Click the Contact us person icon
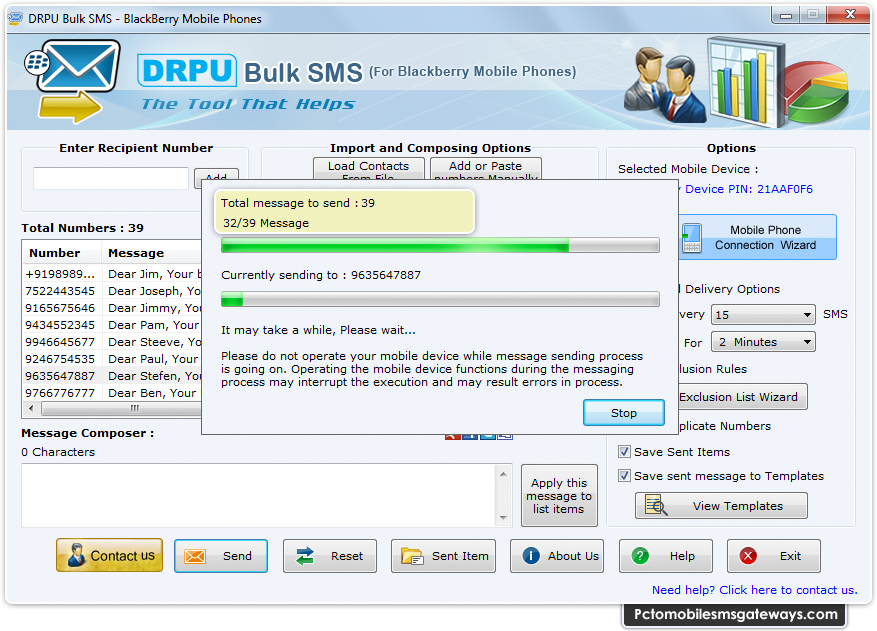The width and height of the screenshot is (877, 631). 76,555
